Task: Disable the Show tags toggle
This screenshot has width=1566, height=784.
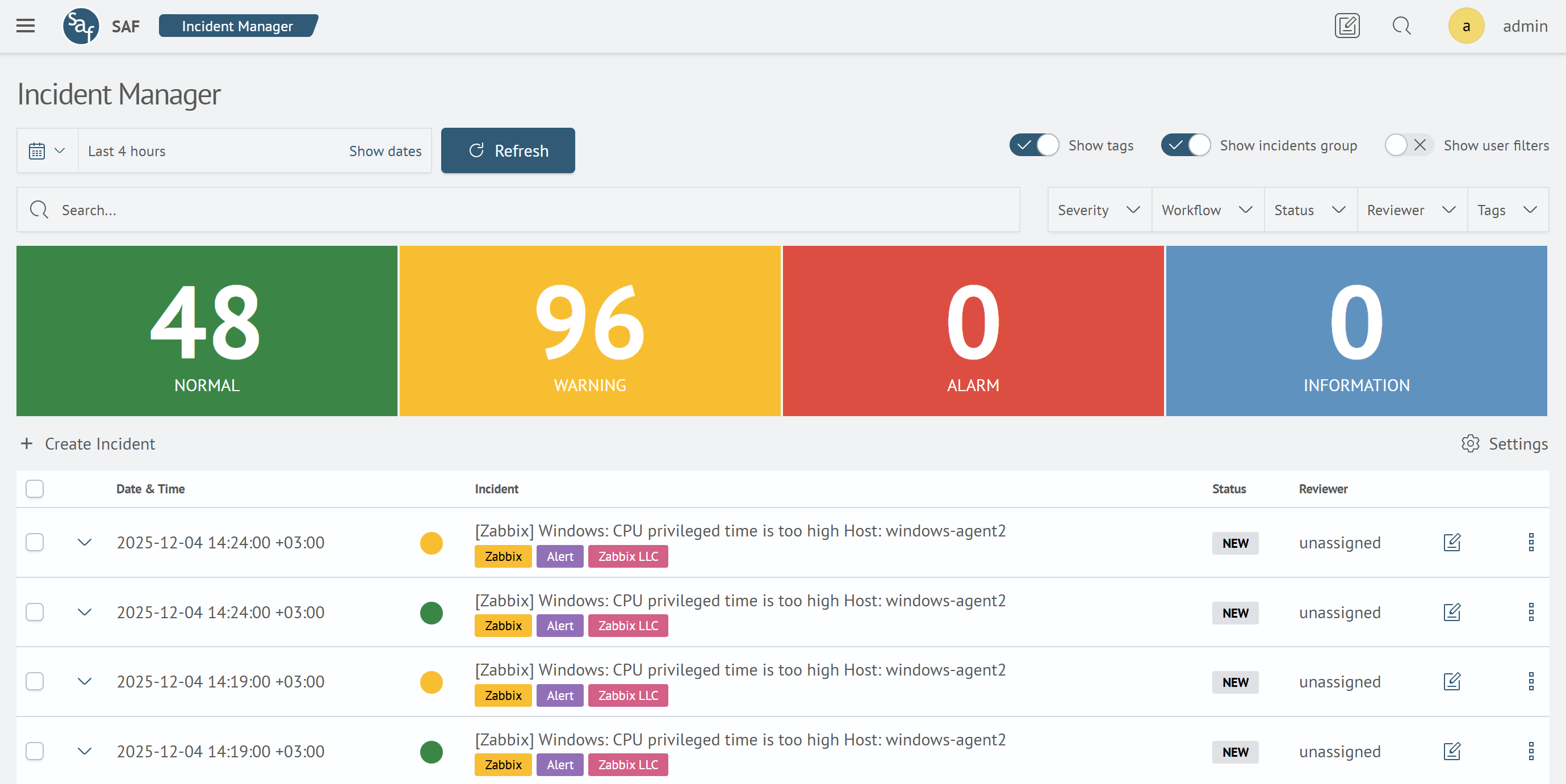Action: point(1033,145)
